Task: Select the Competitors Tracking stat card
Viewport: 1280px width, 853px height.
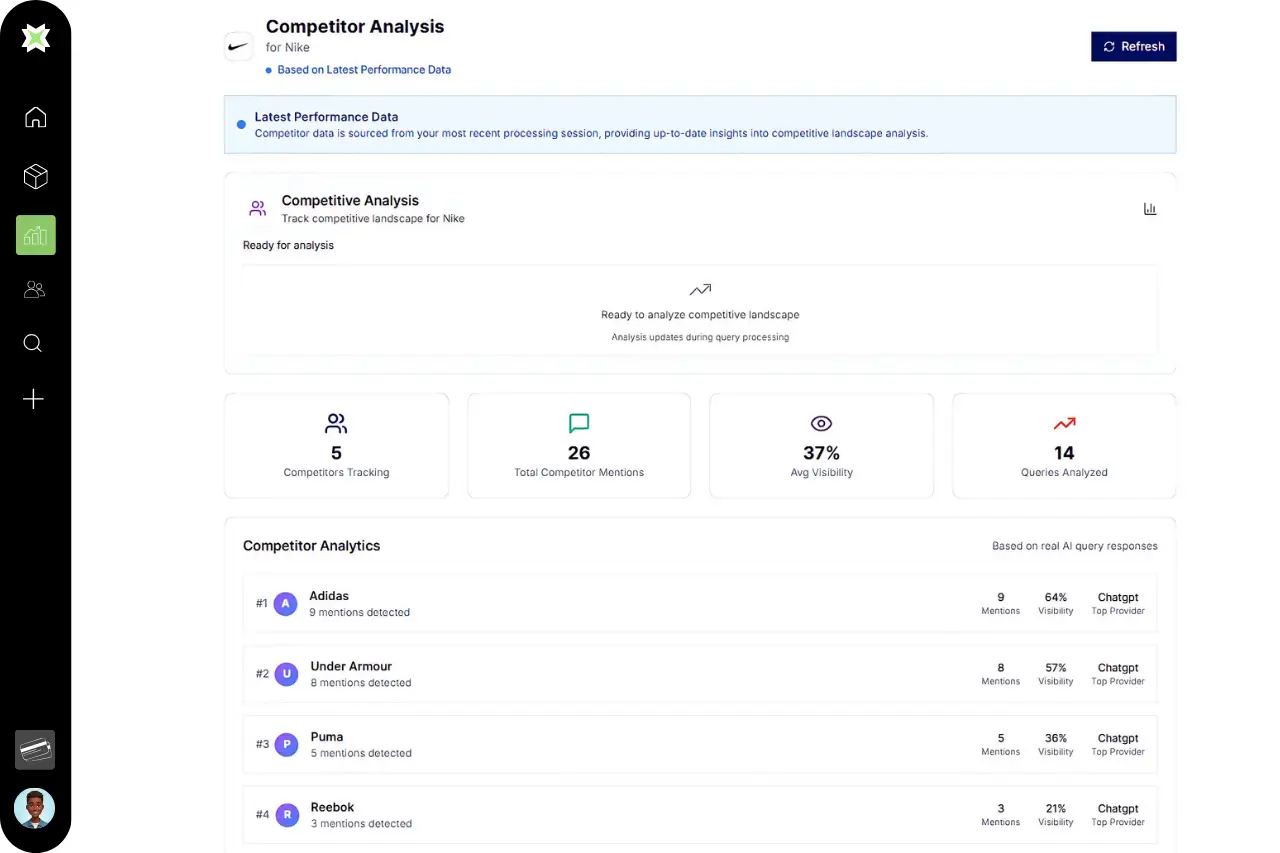Action: (336, 445)
